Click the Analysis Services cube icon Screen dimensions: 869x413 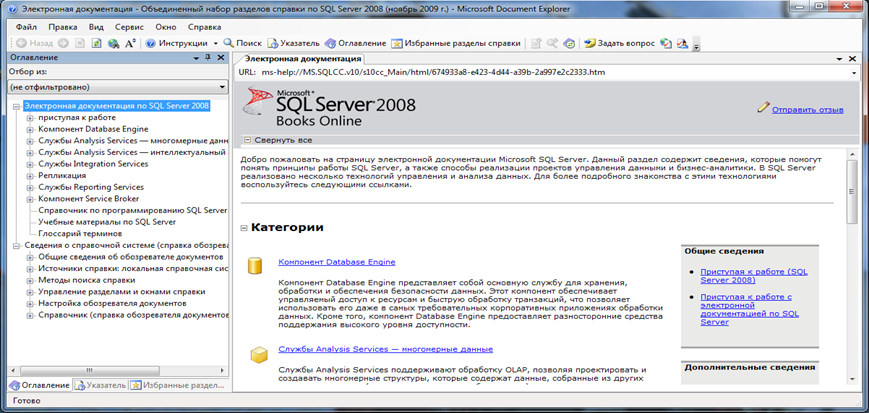coord(258,355)
